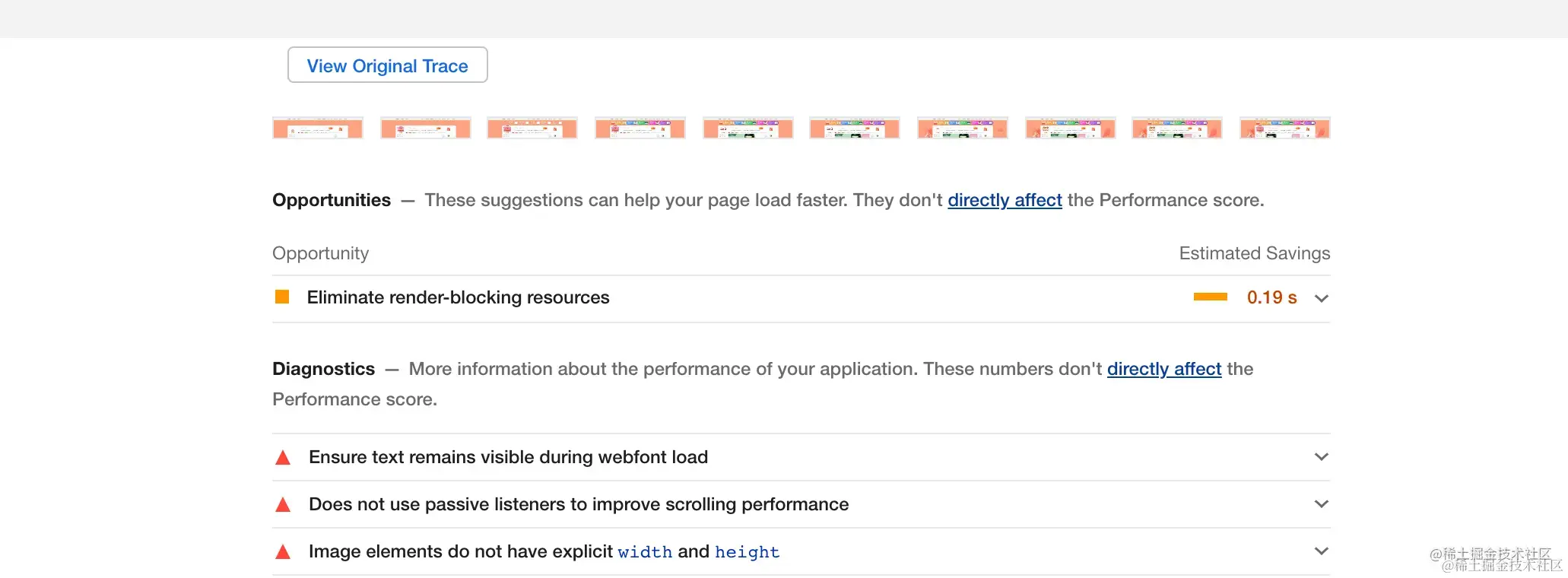Click the red warning triangle for passive listeners

[283, 504]
